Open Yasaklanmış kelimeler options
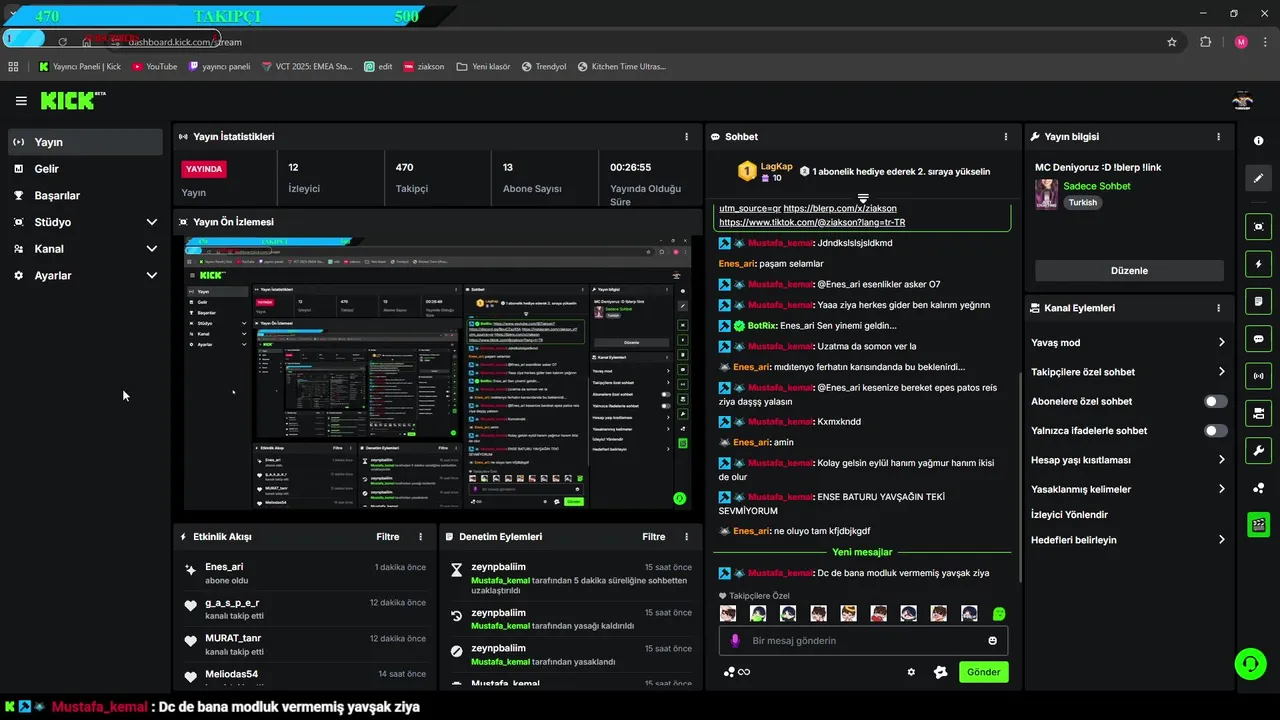Screen dimensions: 1280x720 pos(1128,489)
